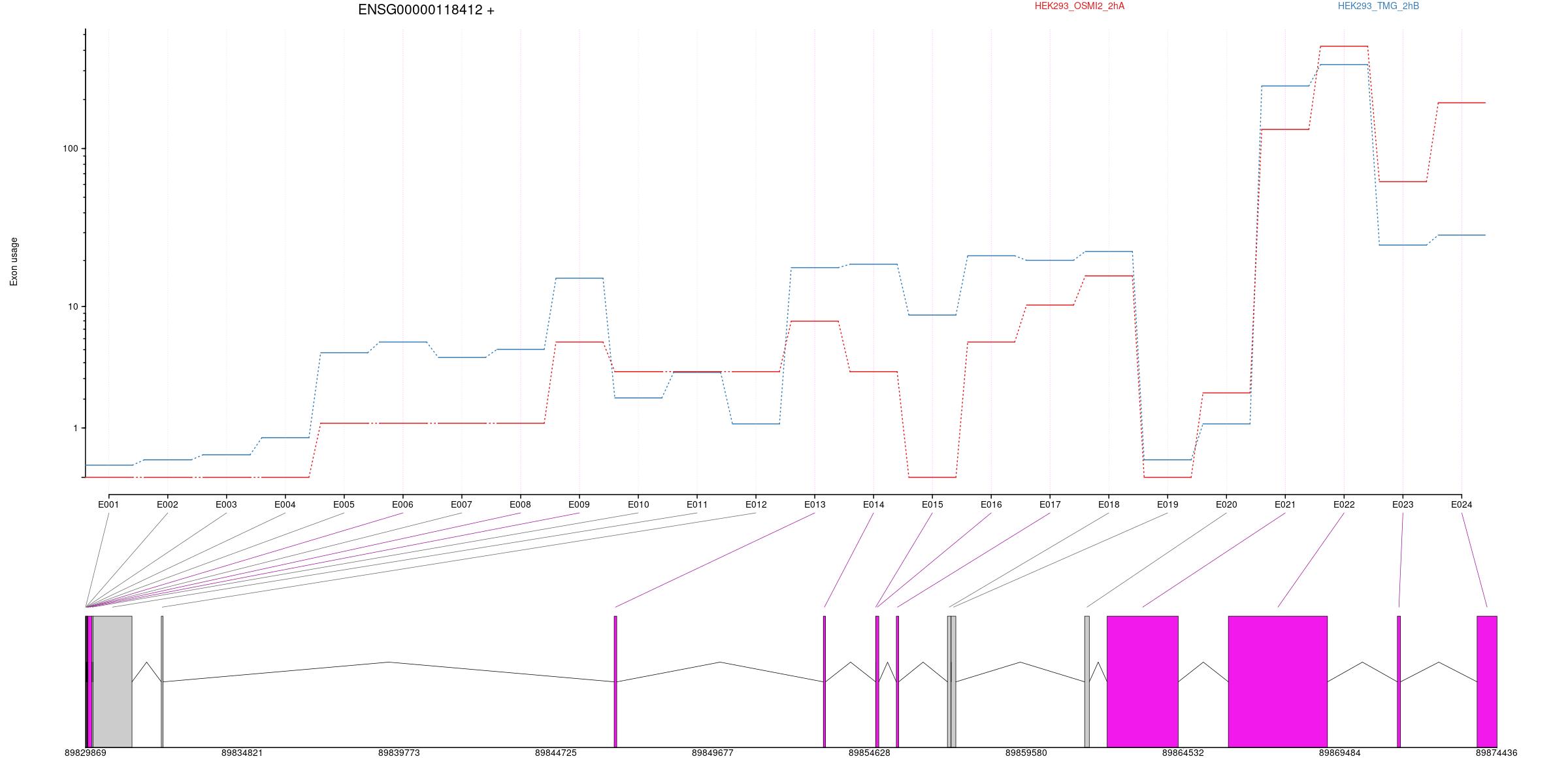
Task: Click exon label E024
Action: coord(1462,504)
